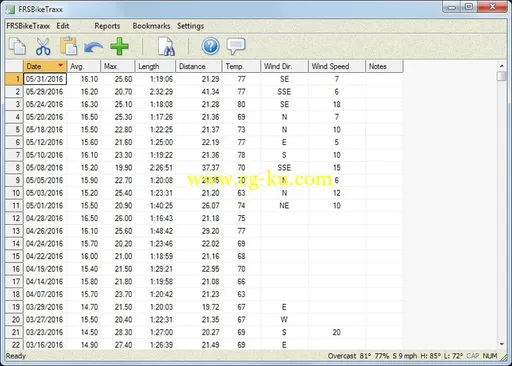Open the Bookmarks menu
512x366 pixels.
point(151,26)
